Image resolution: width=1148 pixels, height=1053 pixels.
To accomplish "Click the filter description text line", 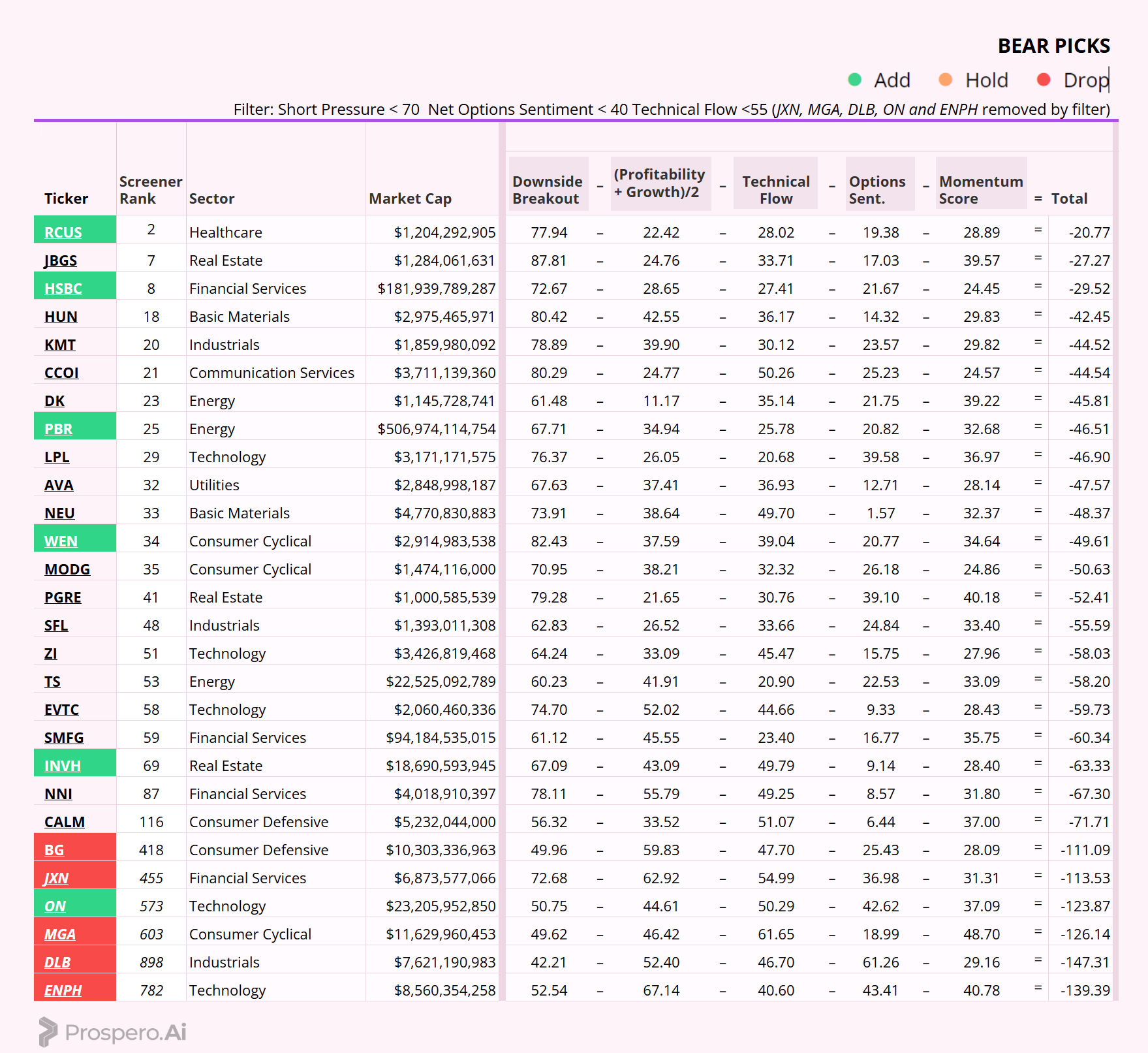I will tap(672, 109).
